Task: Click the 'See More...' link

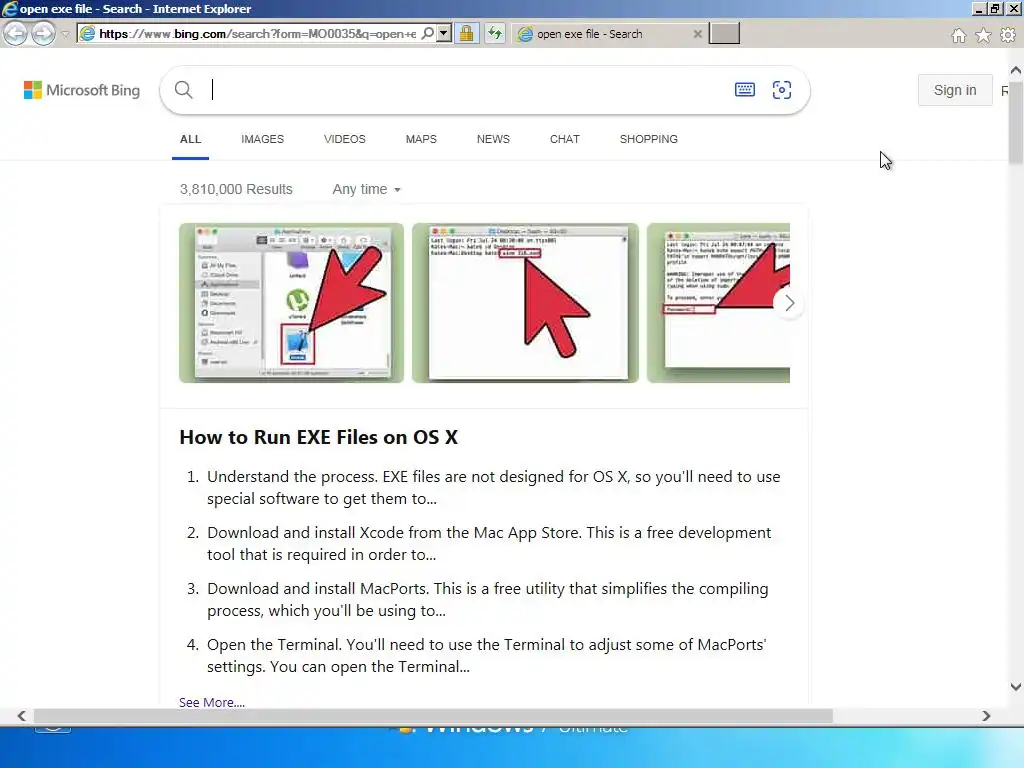Action: pyautogui.click(x=212, y=702)
